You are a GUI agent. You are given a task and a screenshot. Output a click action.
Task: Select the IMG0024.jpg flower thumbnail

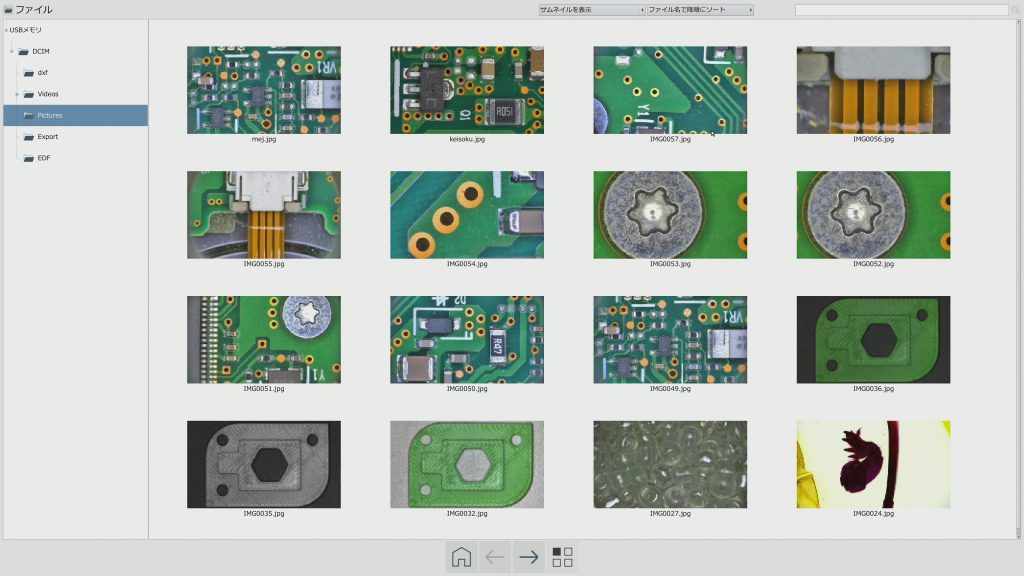873,464
